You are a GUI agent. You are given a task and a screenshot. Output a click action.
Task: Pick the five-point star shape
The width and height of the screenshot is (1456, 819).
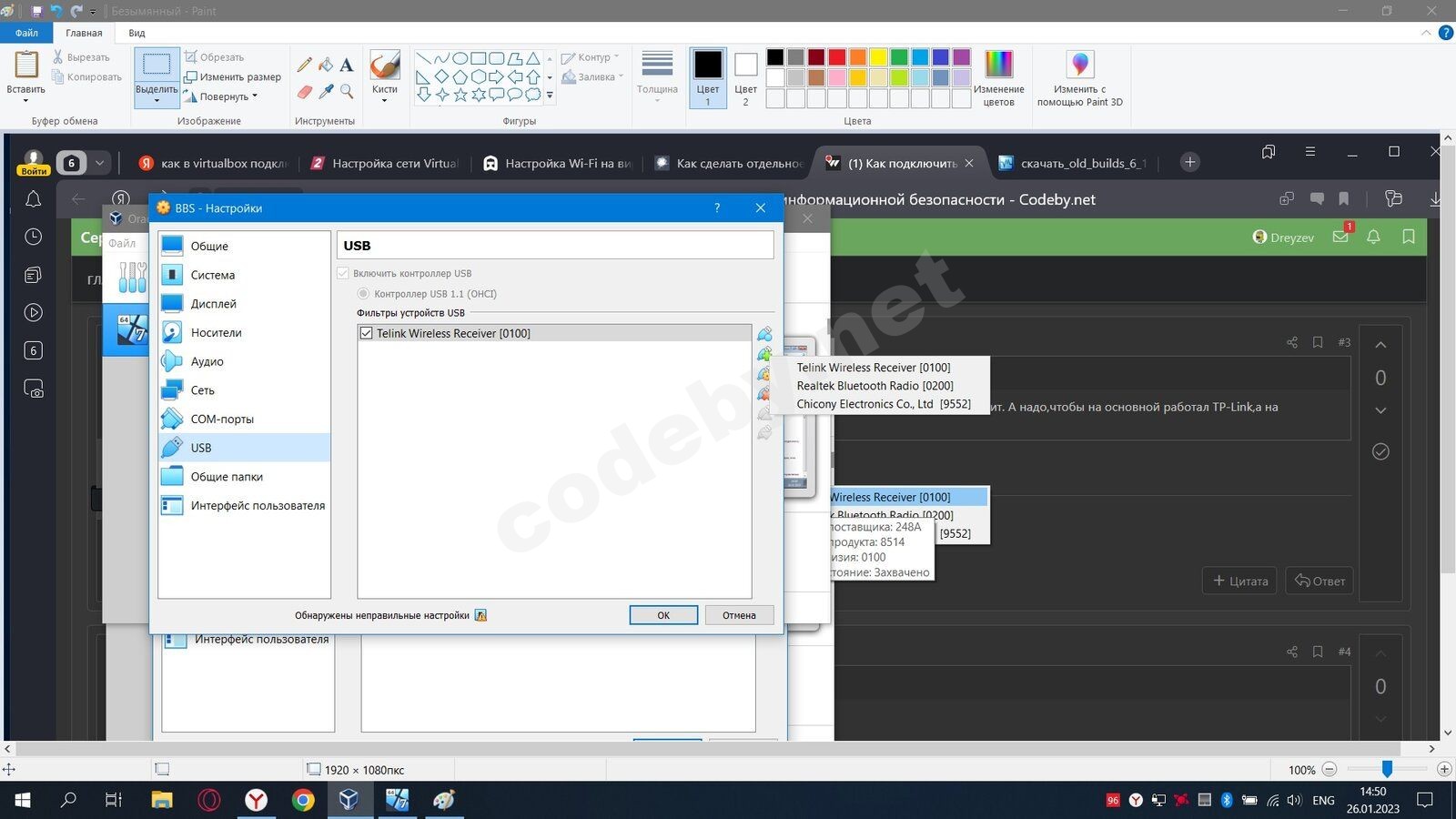(460, 95)
